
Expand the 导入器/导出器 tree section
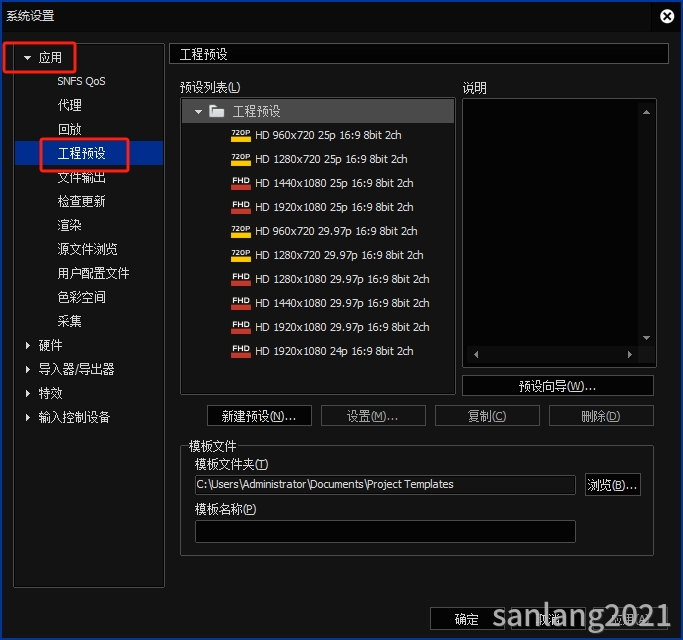28,369
